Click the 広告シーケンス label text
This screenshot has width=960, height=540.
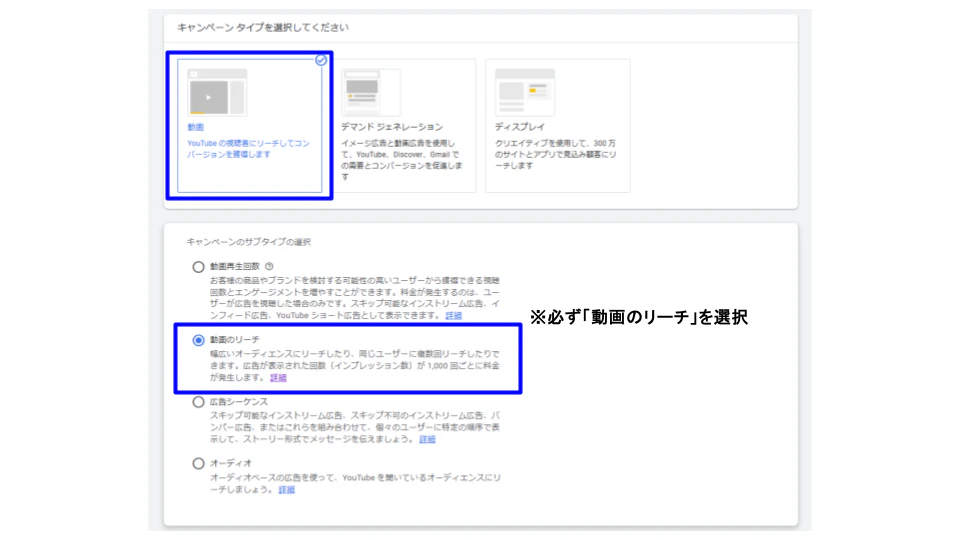pos(239,402)
